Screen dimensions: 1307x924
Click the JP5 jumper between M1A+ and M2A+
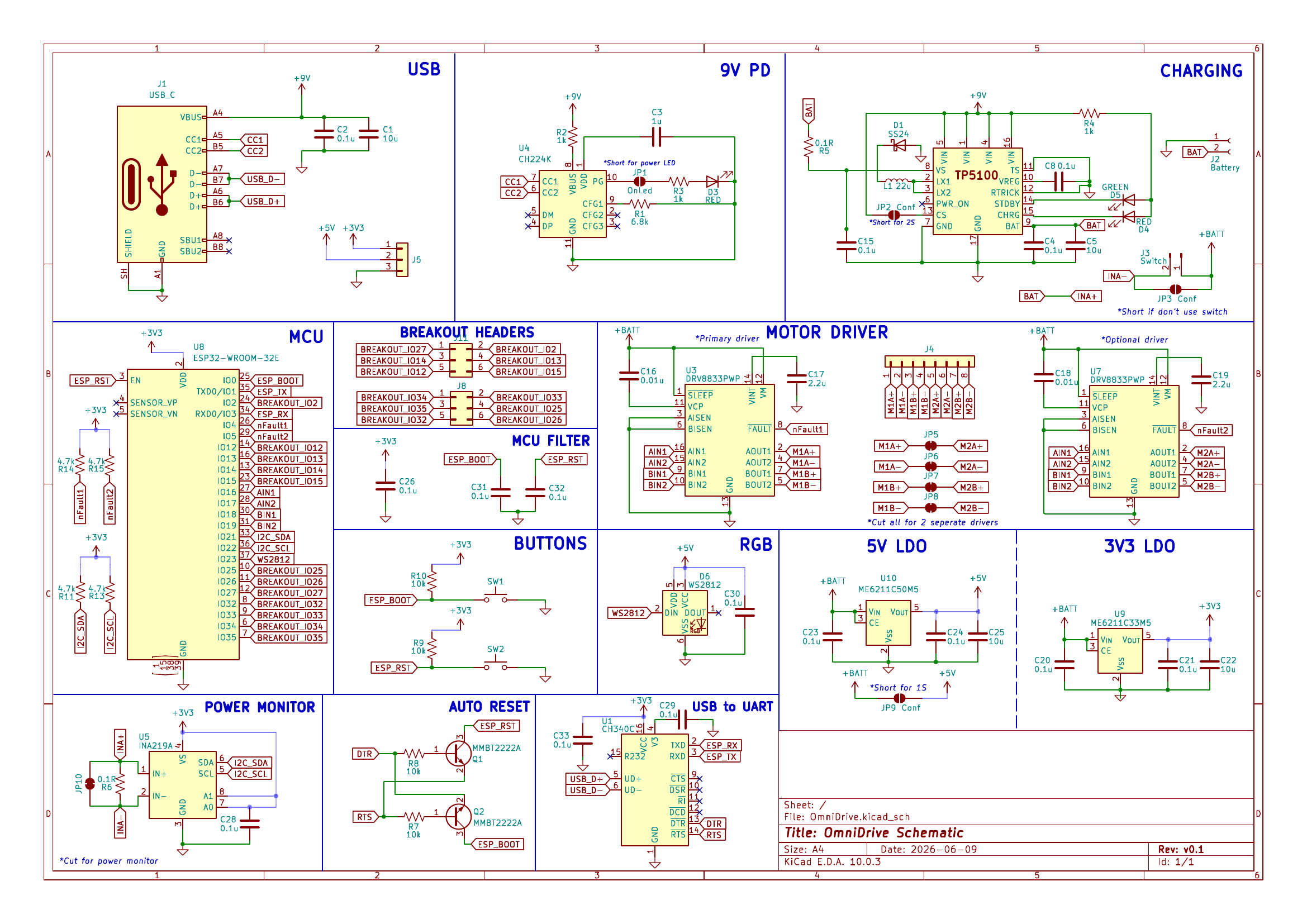click(931, 446)
